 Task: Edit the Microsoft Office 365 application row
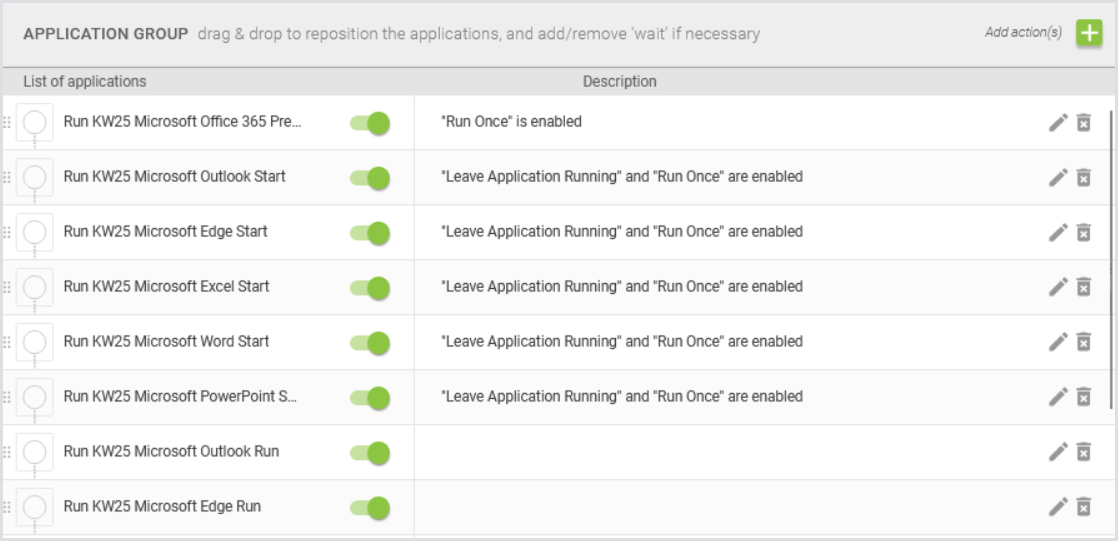click(x=1058, y=122)
